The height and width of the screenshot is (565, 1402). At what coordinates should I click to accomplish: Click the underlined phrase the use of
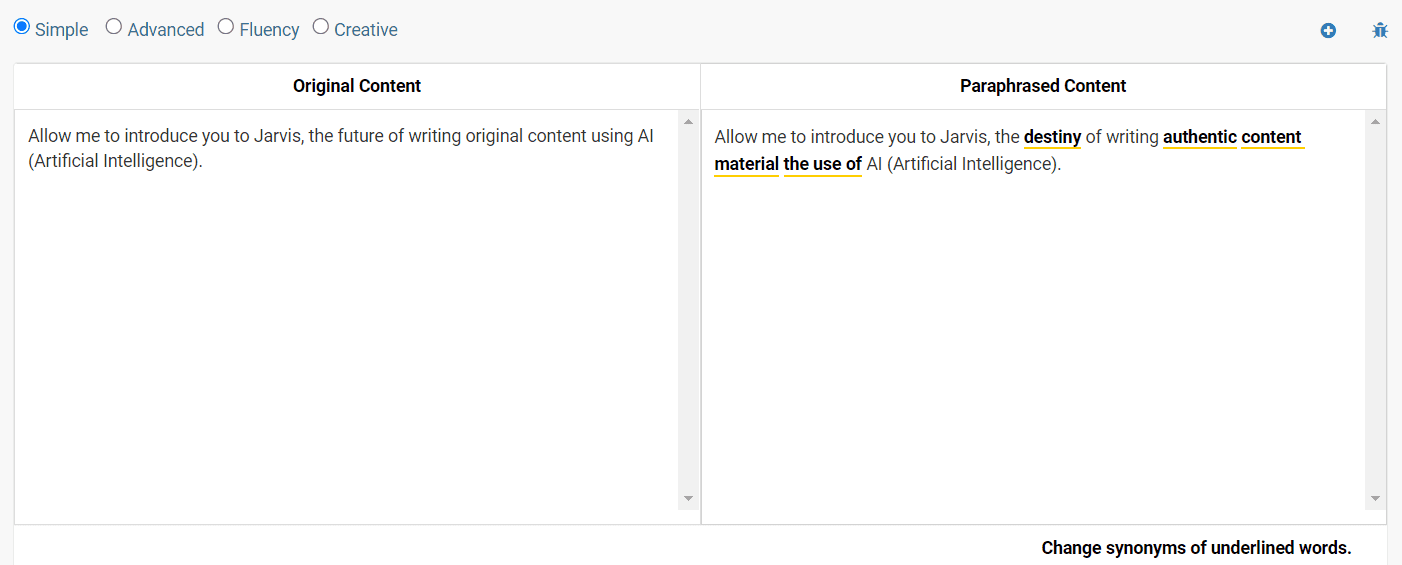tap(822, 164)
